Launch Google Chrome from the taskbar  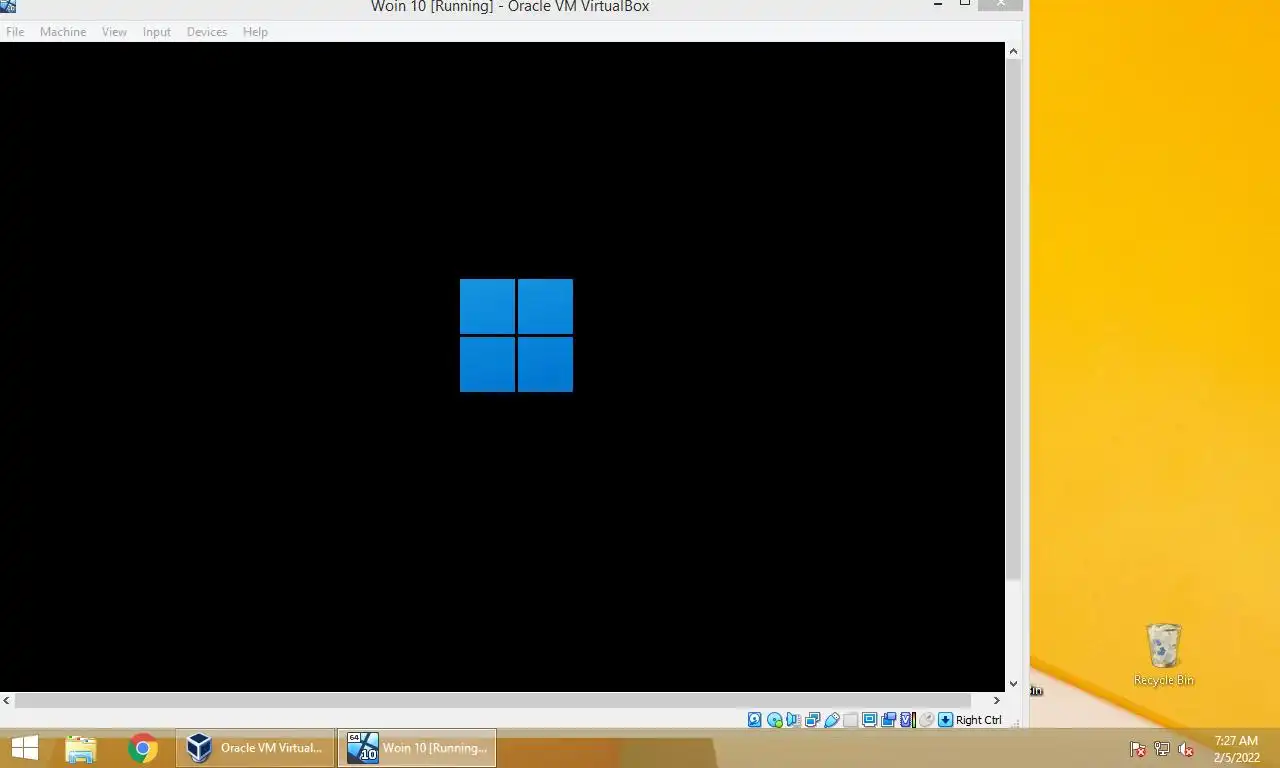[x=143, y=748]
